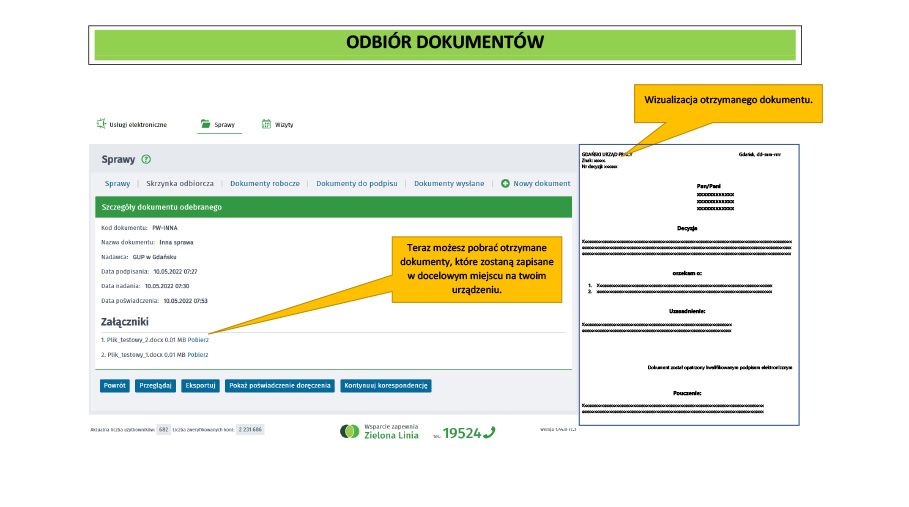Switch to the Usługi elektroniczne tab
This screenshot has width=909, height=507.
pyautogui.click(x=132, y=124)
